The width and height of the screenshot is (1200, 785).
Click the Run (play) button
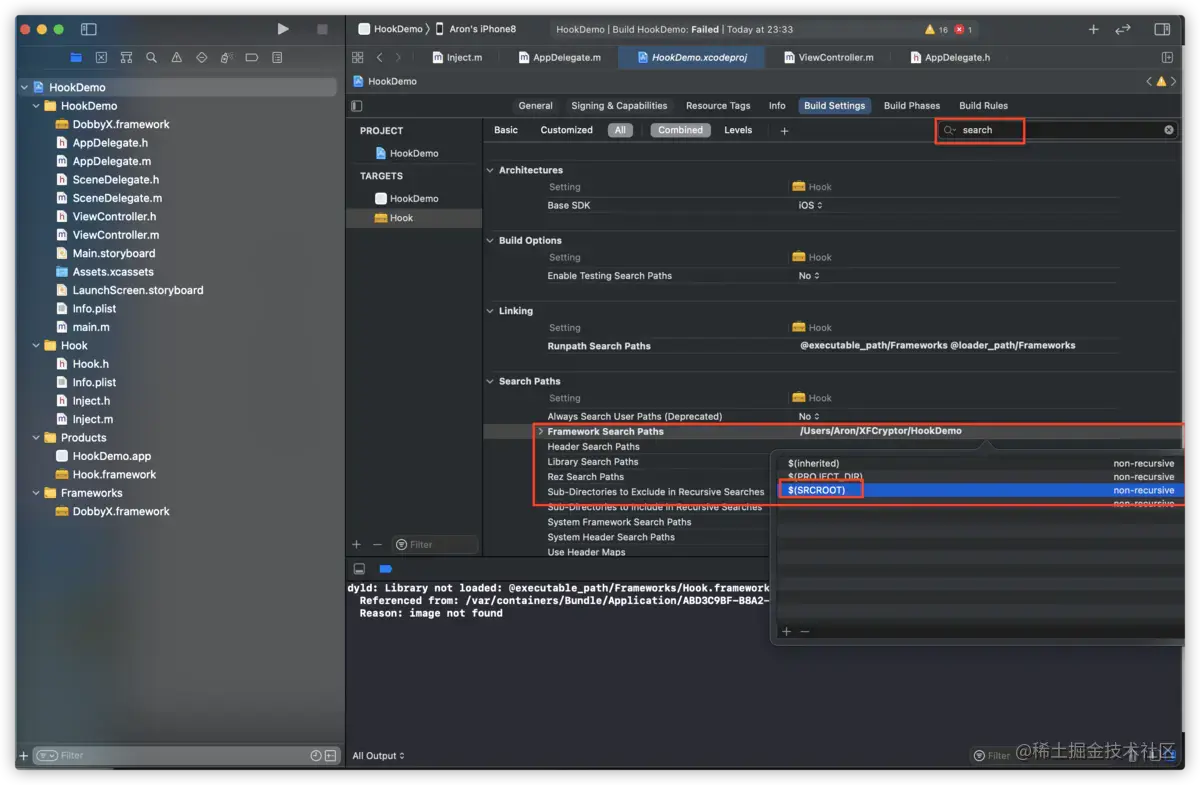(283, 29)
